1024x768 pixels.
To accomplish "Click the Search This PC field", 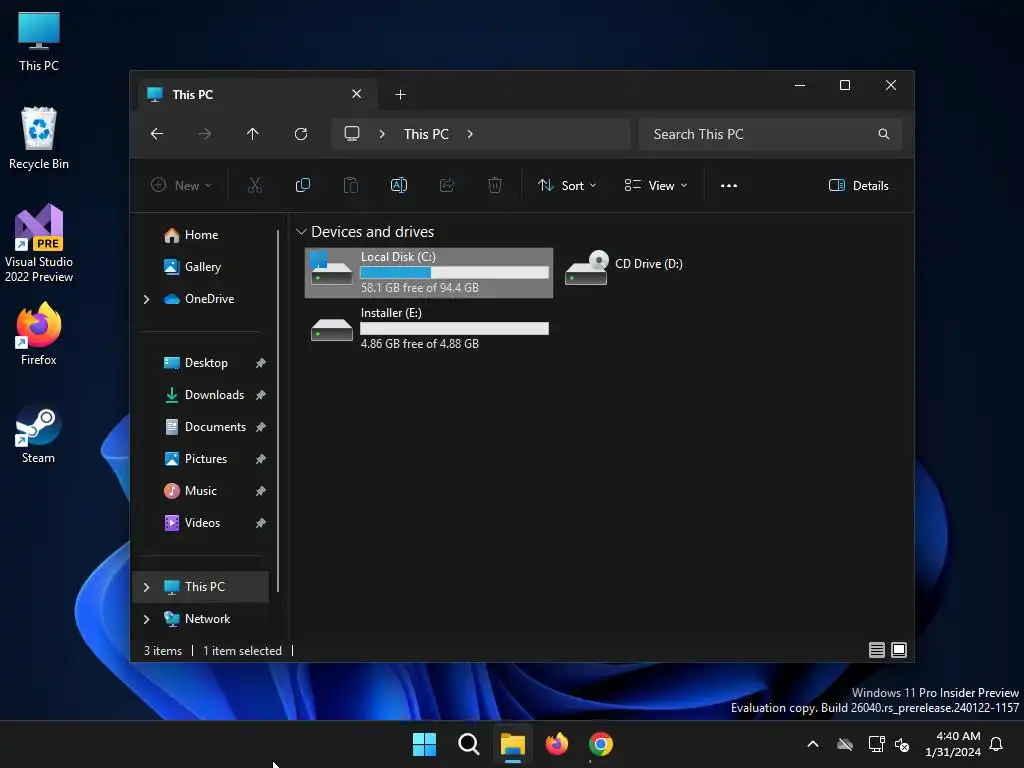I will click(771, 134).
